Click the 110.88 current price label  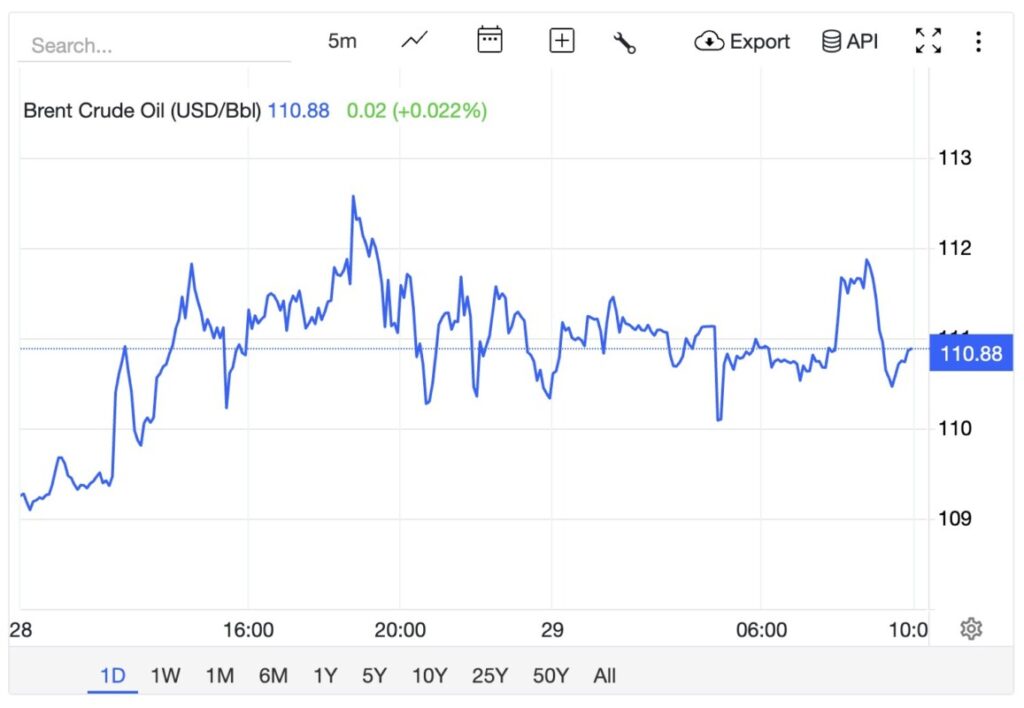pyautogui.click(x=971, y=353)
